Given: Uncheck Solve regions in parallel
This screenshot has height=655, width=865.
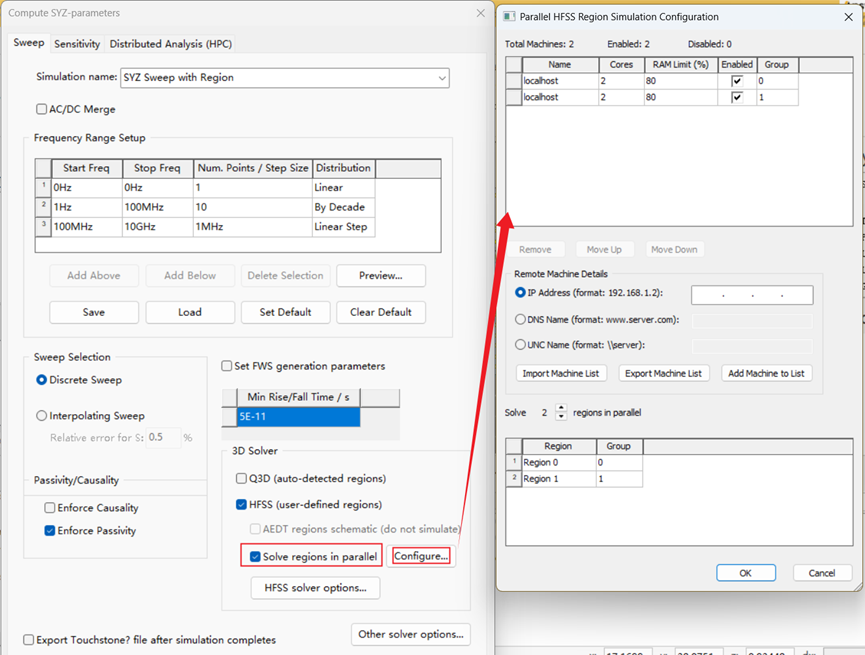Looking at the screenshot, I should coord(256,556).
